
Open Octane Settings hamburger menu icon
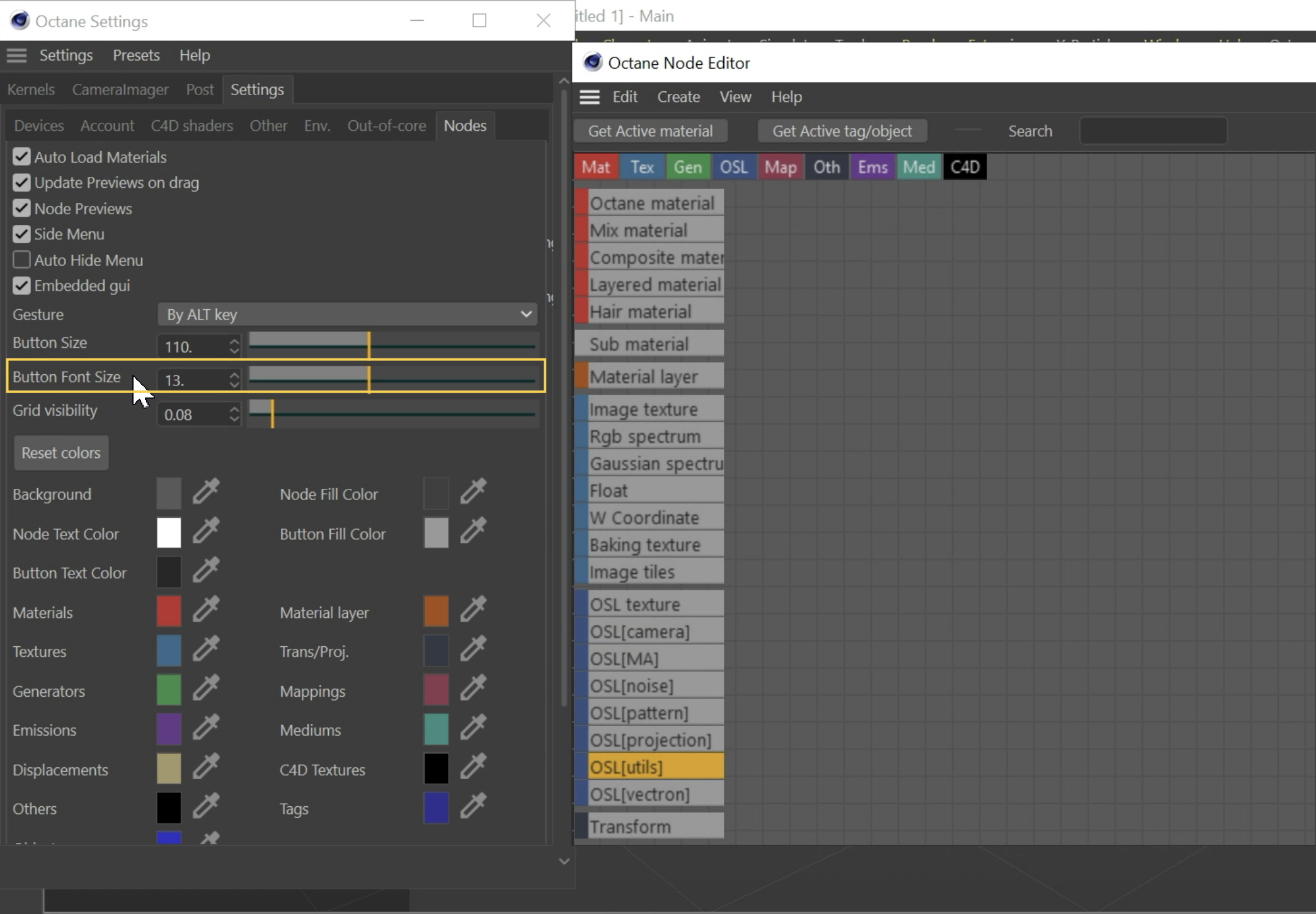17,55
